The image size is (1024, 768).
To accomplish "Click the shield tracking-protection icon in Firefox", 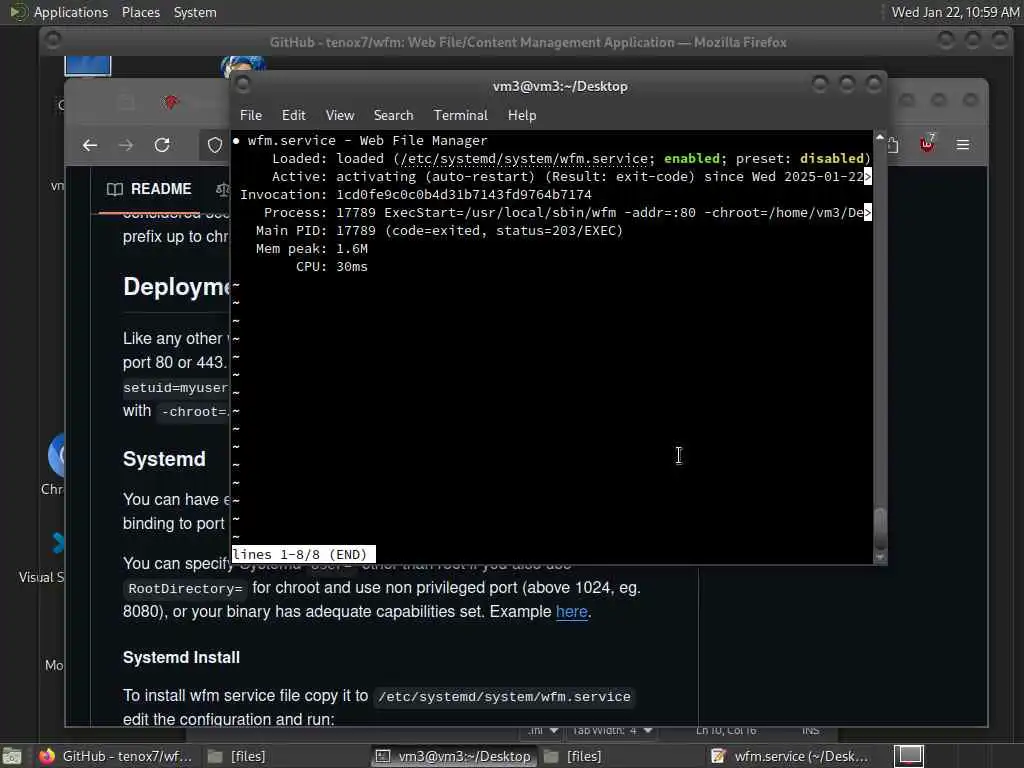I will (215, 145).
